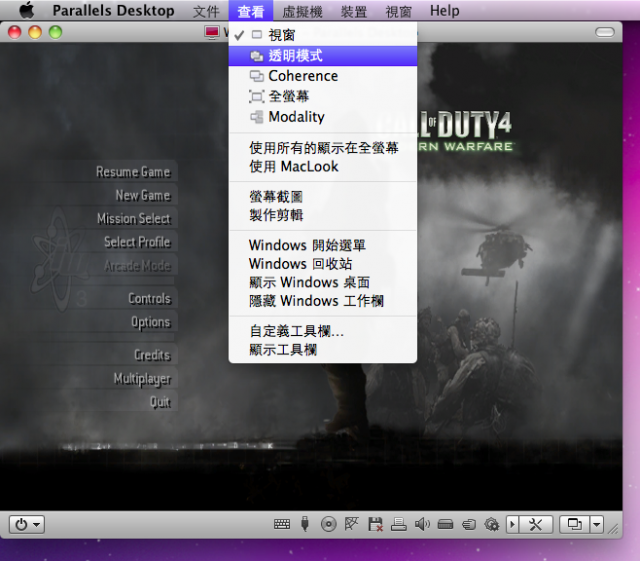Click the Modality mode icon
This screenshot has width=640, height=561.
tap(257, 117)
